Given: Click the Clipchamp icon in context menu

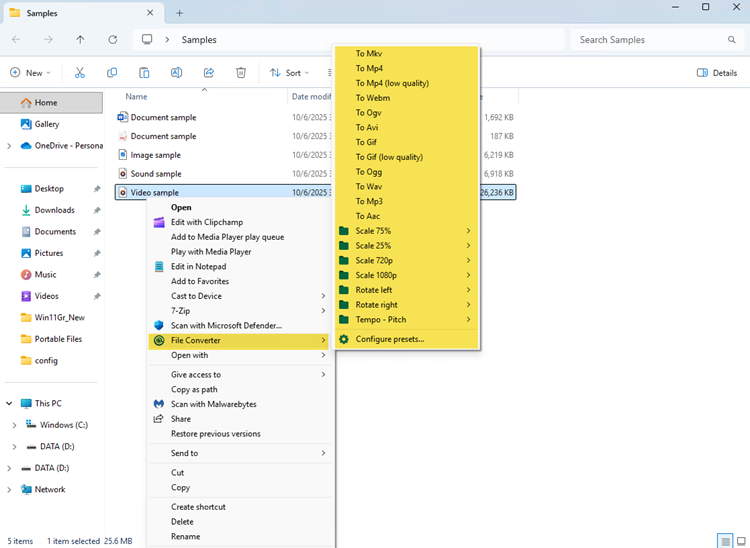Looking at the screenshot, I should (x=158, y=222).
